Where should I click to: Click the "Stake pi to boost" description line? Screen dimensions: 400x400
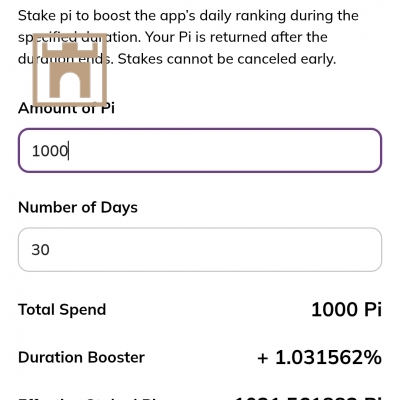(x=188, y=16)
